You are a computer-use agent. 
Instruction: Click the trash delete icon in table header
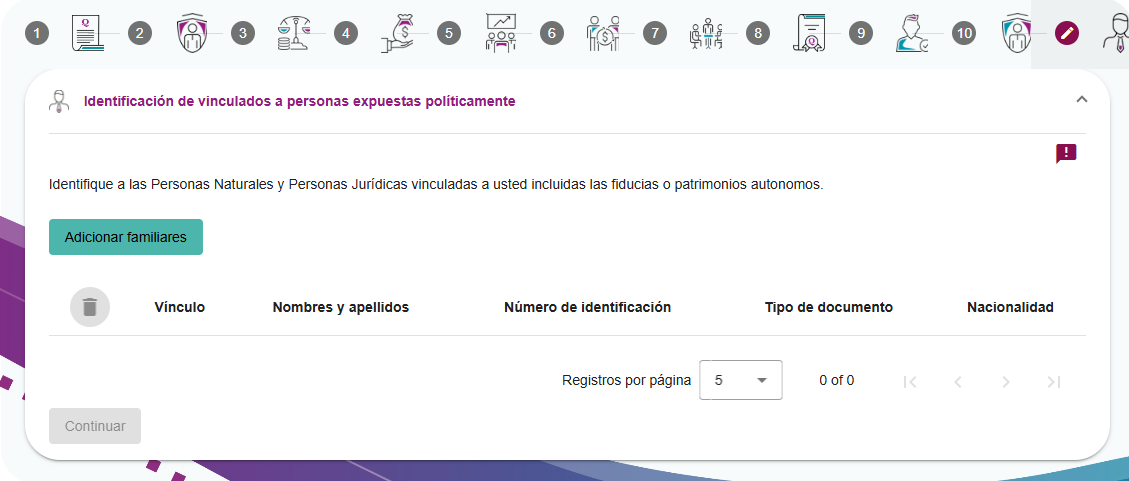tap(90, 307)
